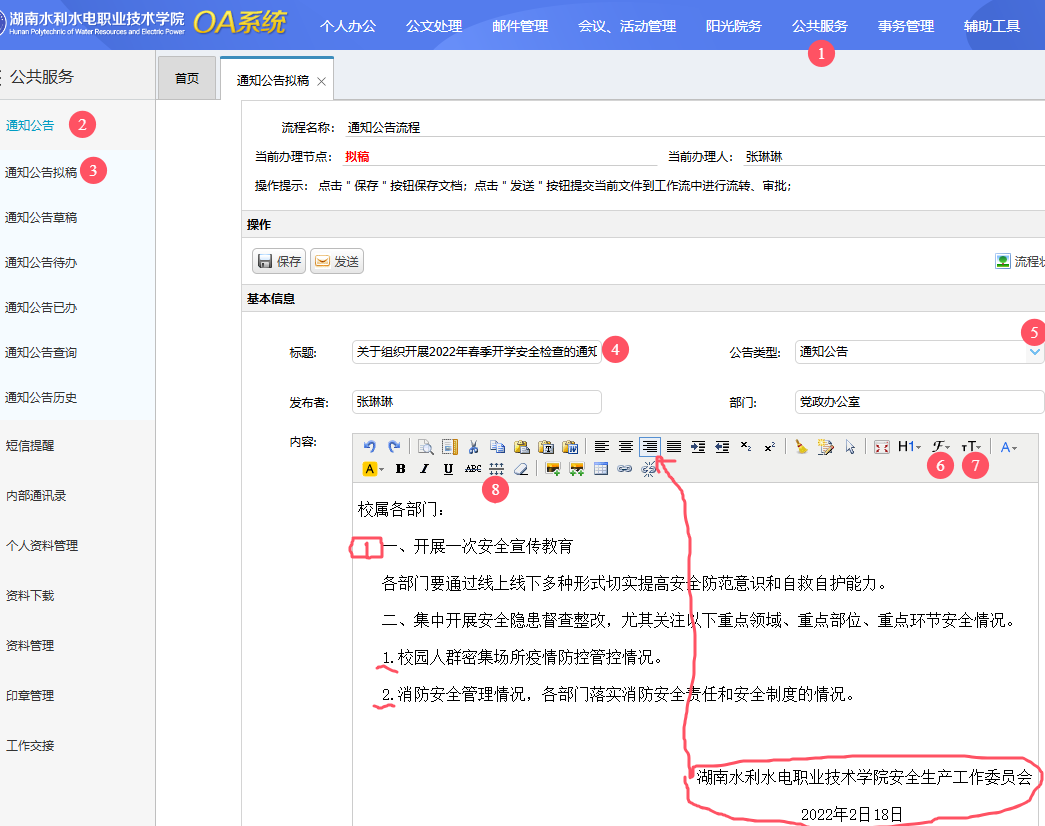Click the select-all cursor icon
The width and height of the screenshot is (1045, 826).
850,447
